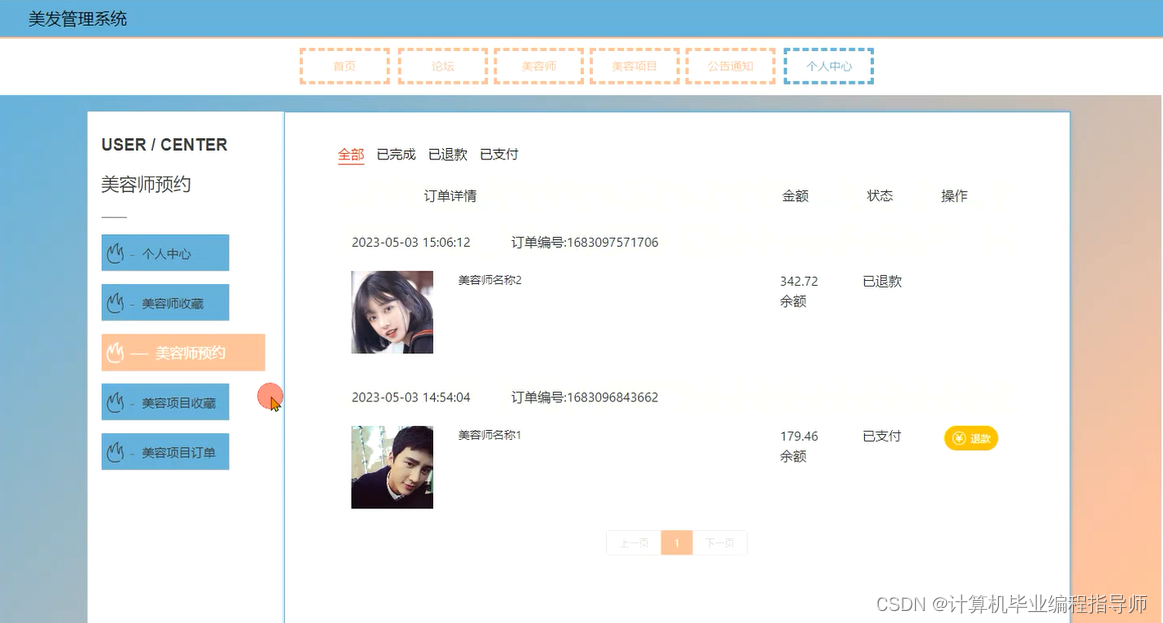Navigate to the 美容项目 page

pos(635,65)
